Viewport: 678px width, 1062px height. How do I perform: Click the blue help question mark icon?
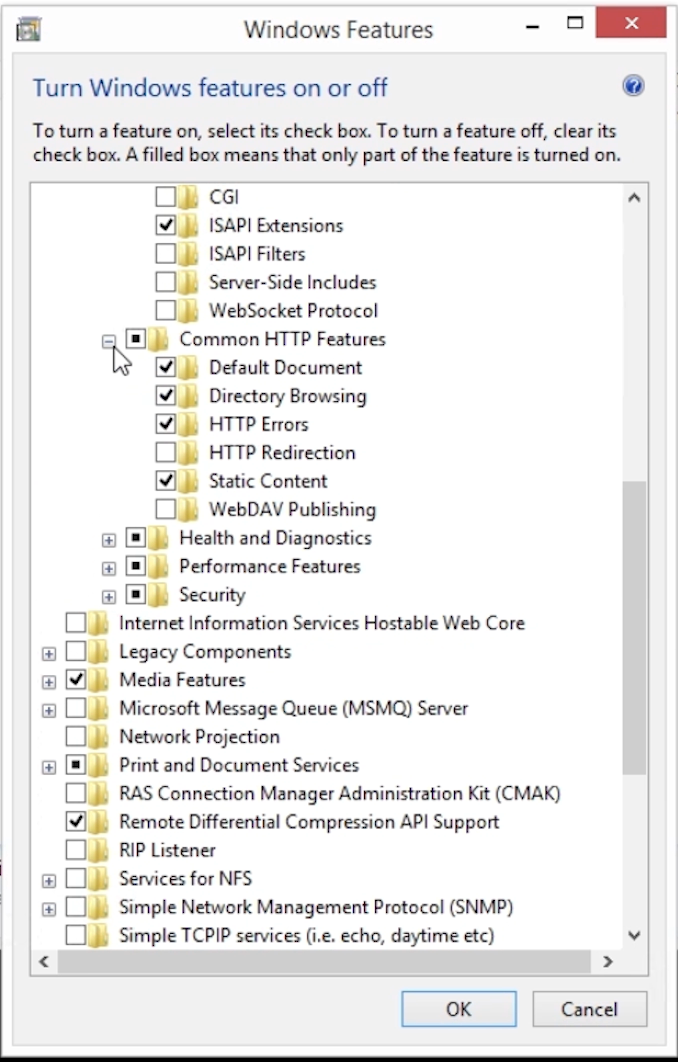click(633, 86)
